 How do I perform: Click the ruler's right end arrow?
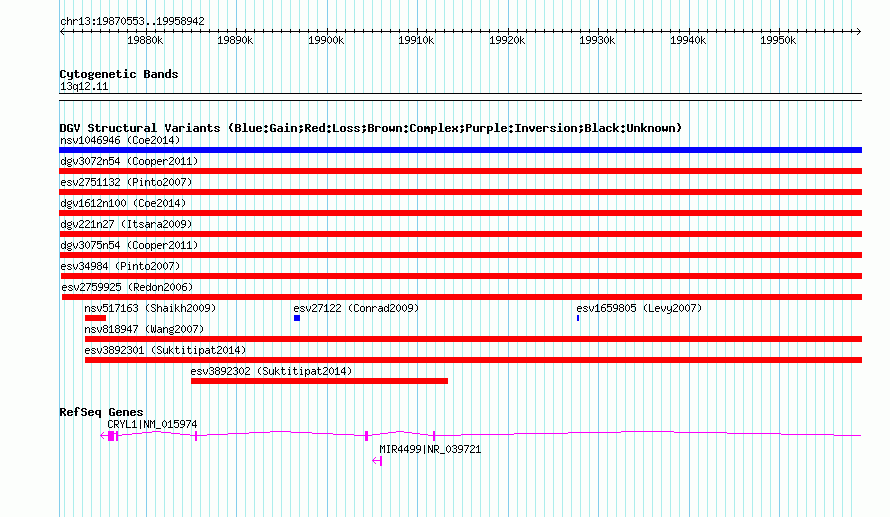(x=859, y=32)
